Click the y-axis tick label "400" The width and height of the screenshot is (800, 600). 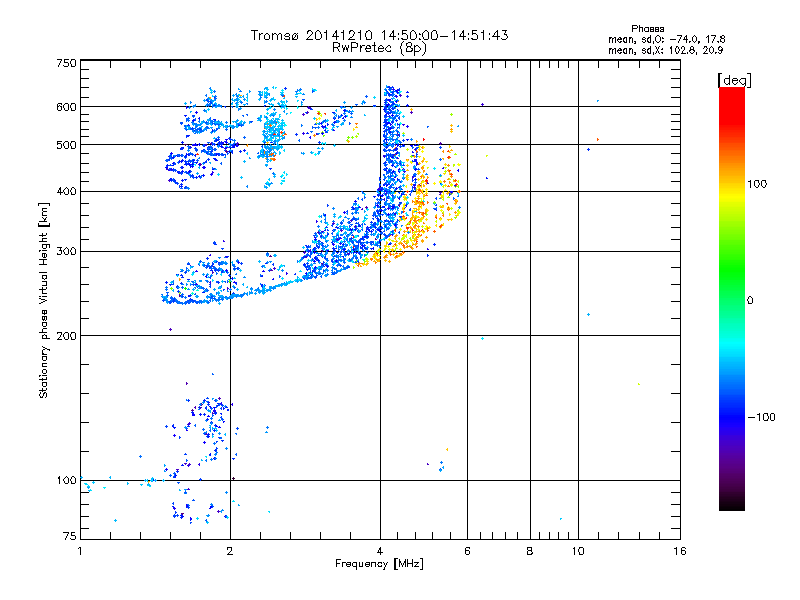tap(66, 192)
